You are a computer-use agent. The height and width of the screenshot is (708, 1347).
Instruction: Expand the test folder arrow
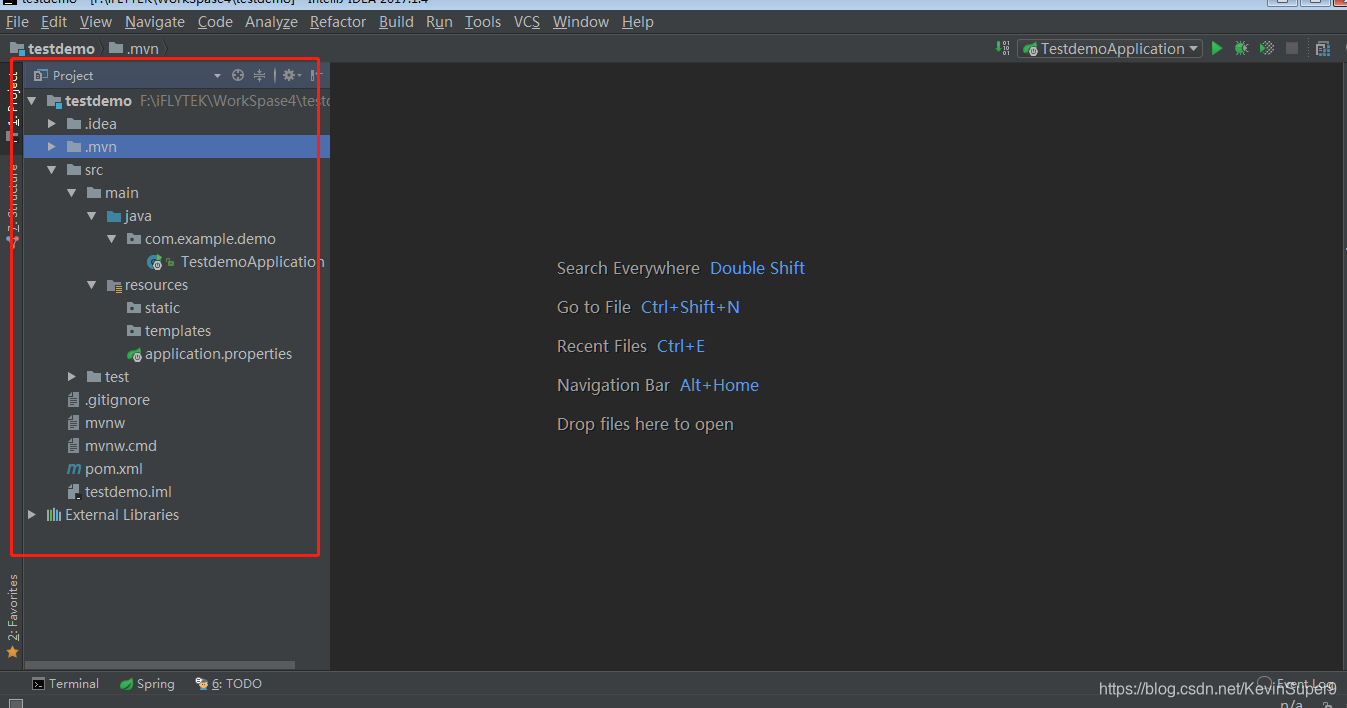pos(72,377)
